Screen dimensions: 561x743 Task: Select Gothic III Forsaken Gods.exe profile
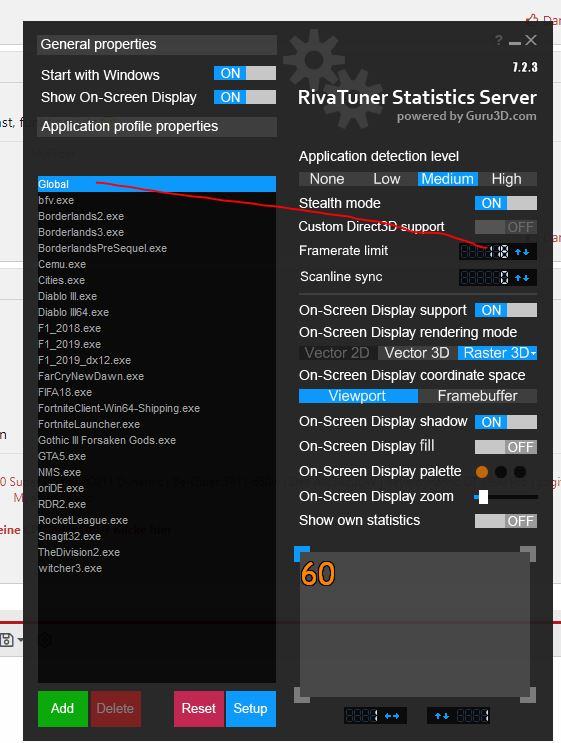click(157, 441)
